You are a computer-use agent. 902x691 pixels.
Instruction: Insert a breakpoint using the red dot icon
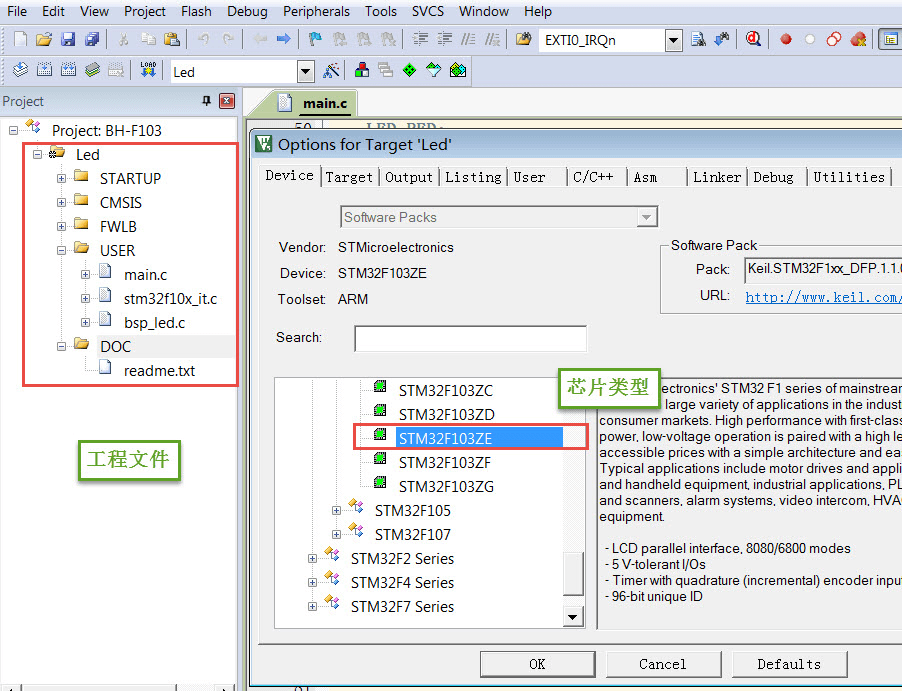pos(786,40)
